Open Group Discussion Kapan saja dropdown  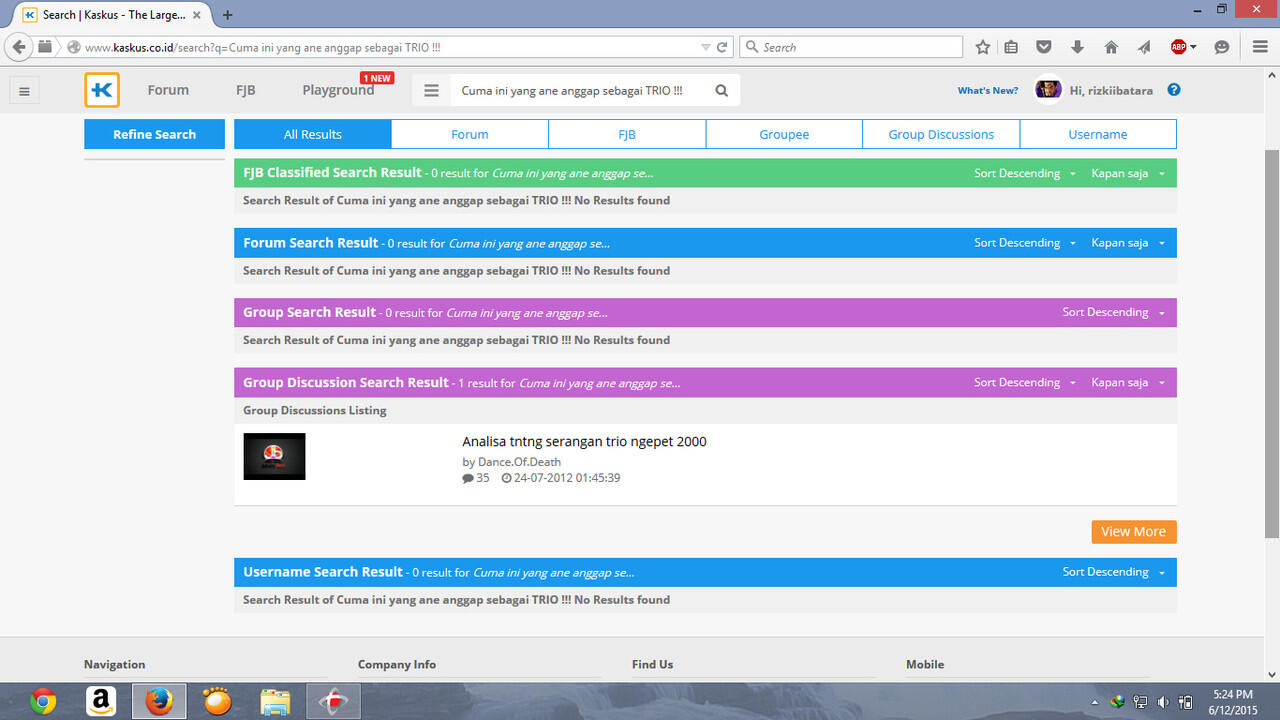1128,382
